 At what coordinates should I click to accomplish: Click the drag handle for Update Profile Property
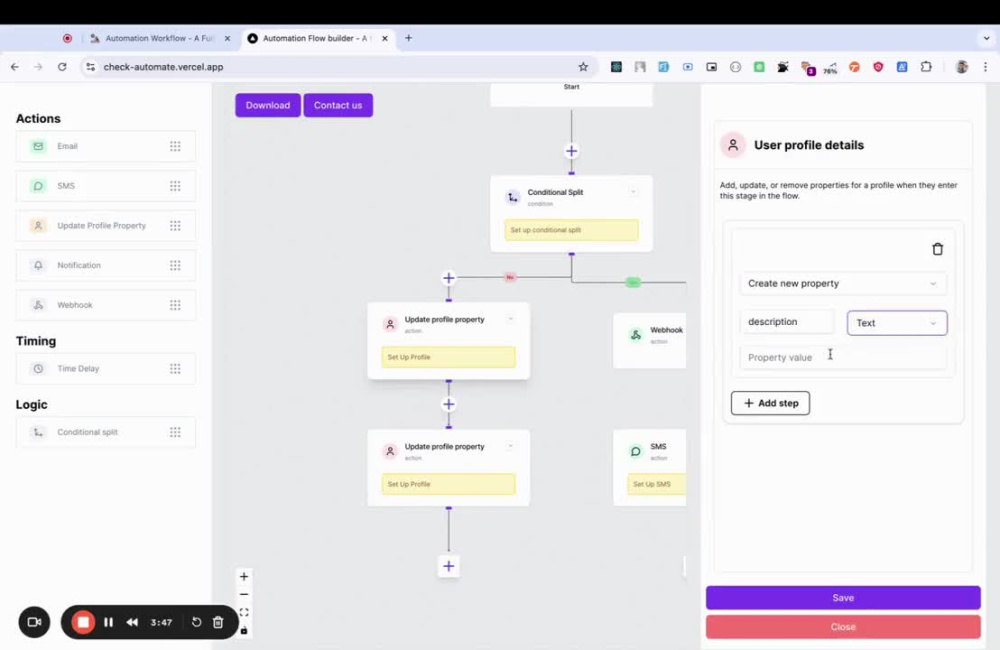pyautogui.click(x=175, y=225)
